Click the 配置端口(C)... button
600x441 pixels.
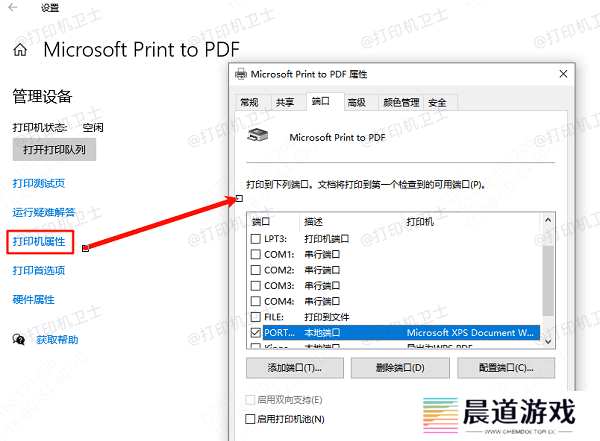[x=506, y=368]
